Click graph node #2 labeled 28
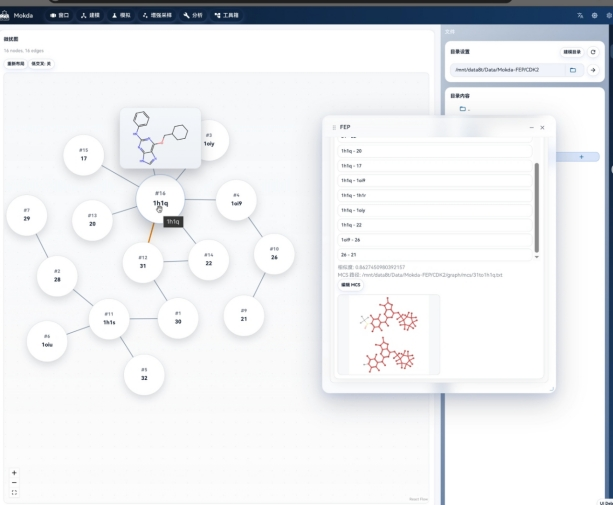613x505 pixels. pyautogui.click(x=57, y=276)
